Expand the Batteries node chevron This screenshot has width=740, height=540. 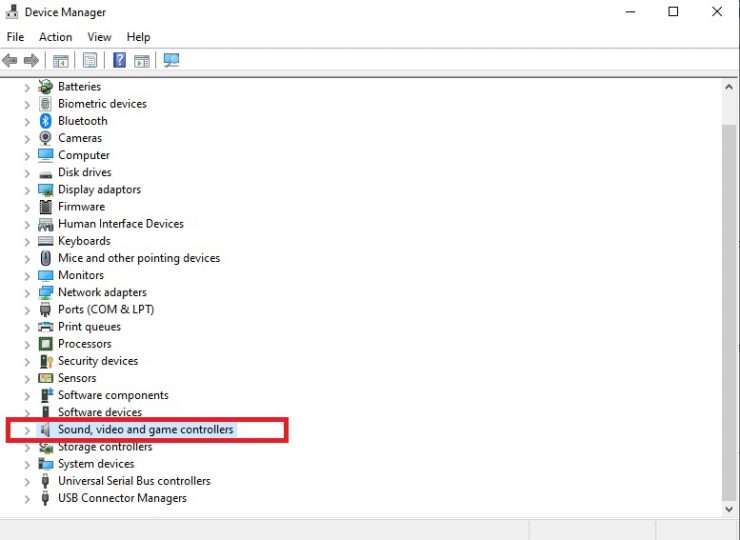point(27,87)
